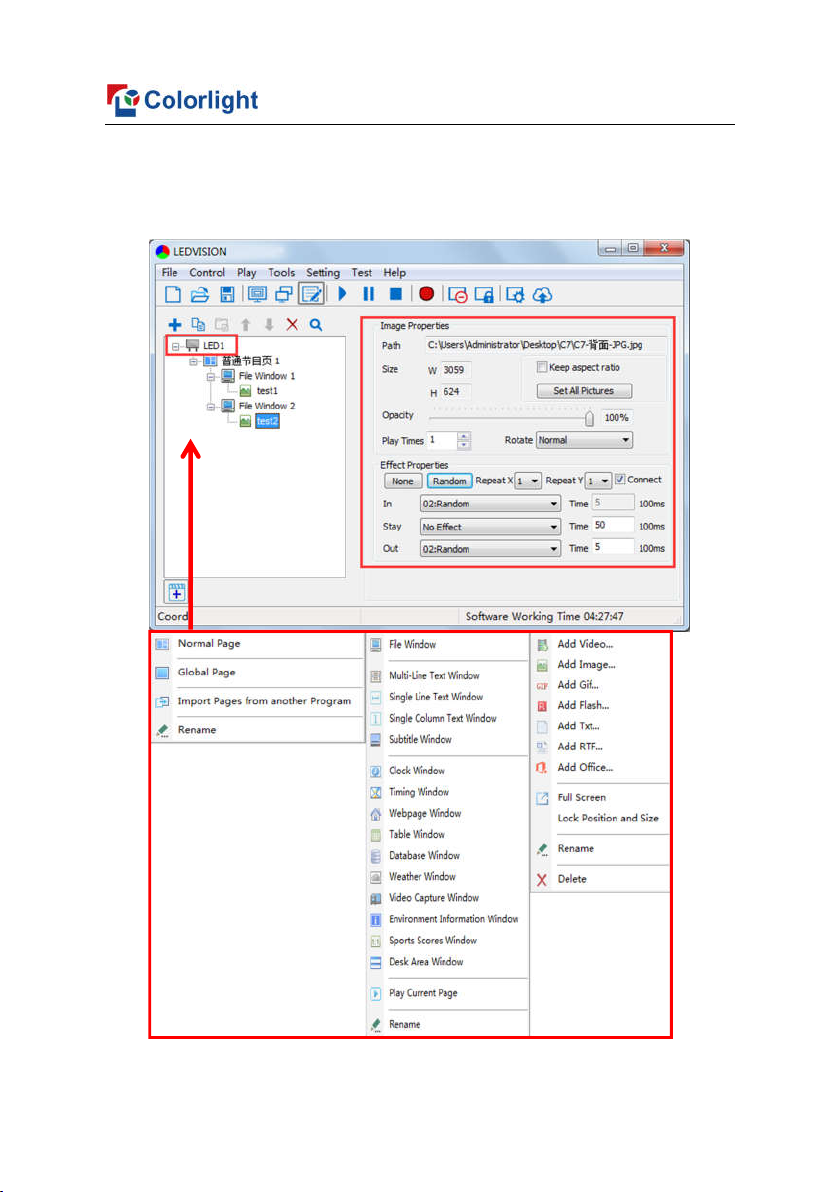Open the Play menu
Screen dimensions: 840x1192
click(246, 272)
